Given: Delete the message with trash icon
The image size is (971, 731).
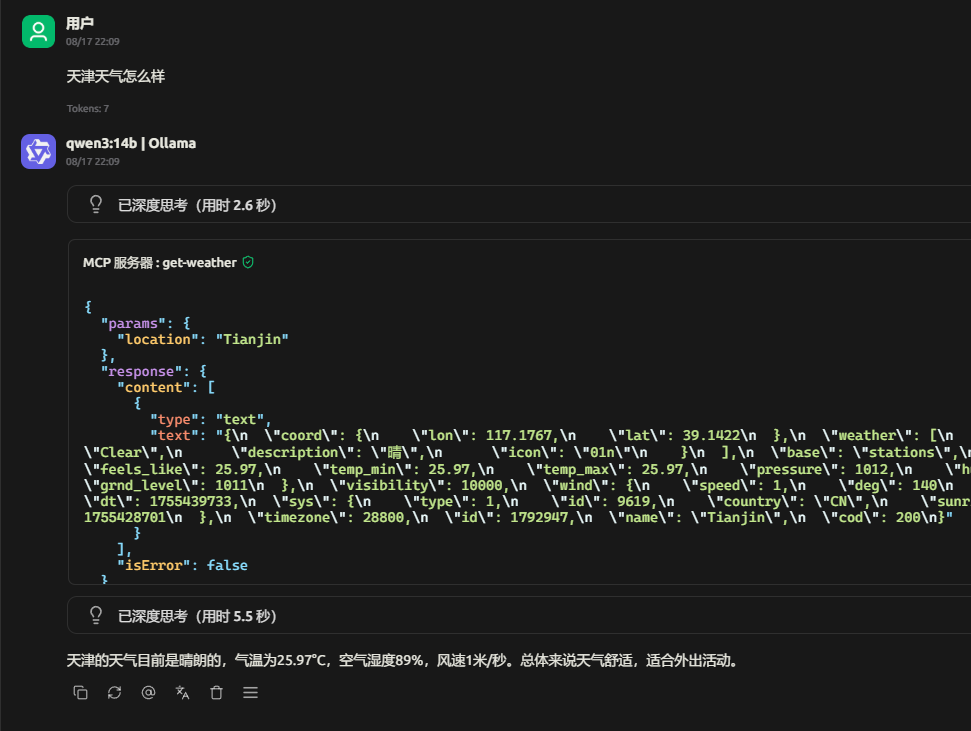Looking at the screenshot, I should pyautogui.click(x=216, y=693).
